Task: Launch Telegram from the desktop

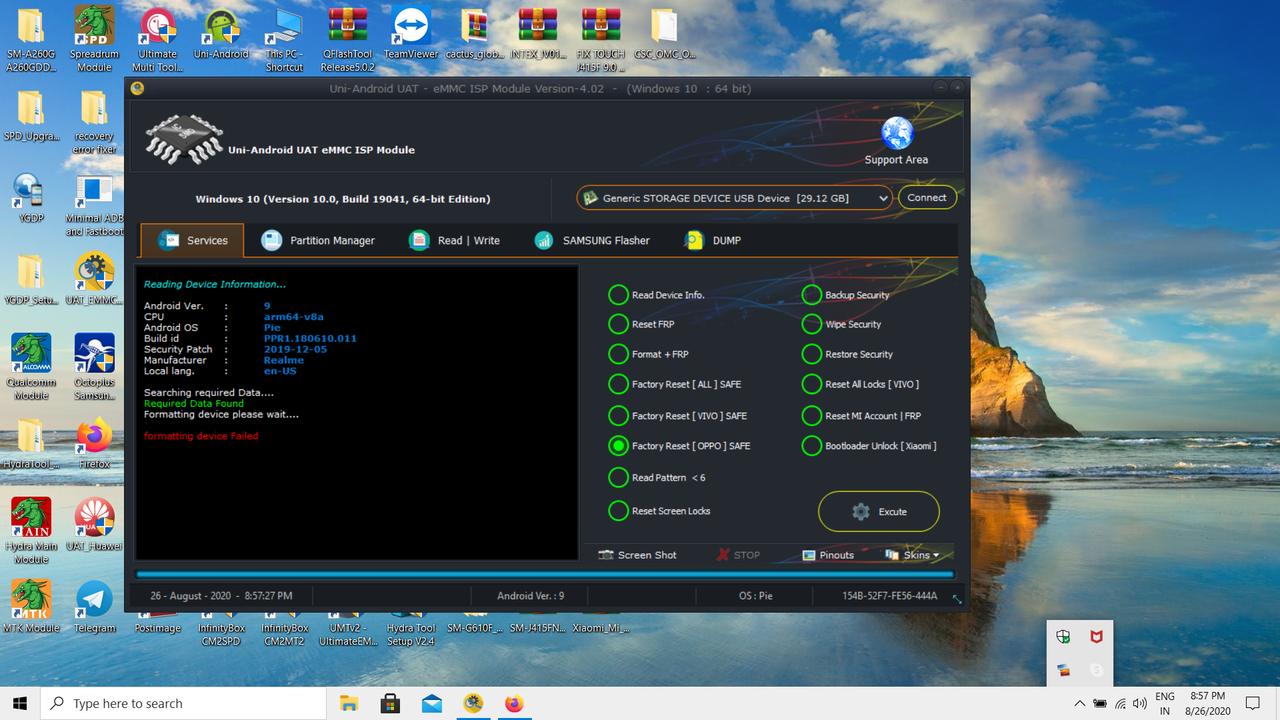Action: tap(94, 607)
